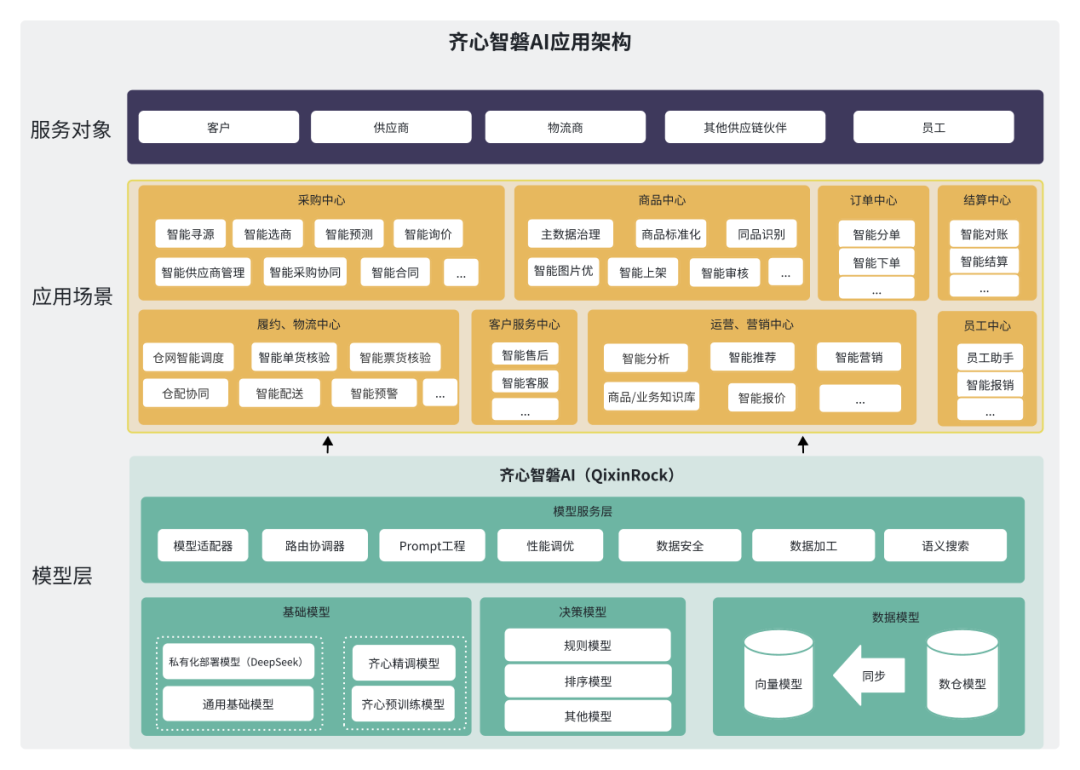
Task: Select the 供应商 box
Action: coord(391,127)
